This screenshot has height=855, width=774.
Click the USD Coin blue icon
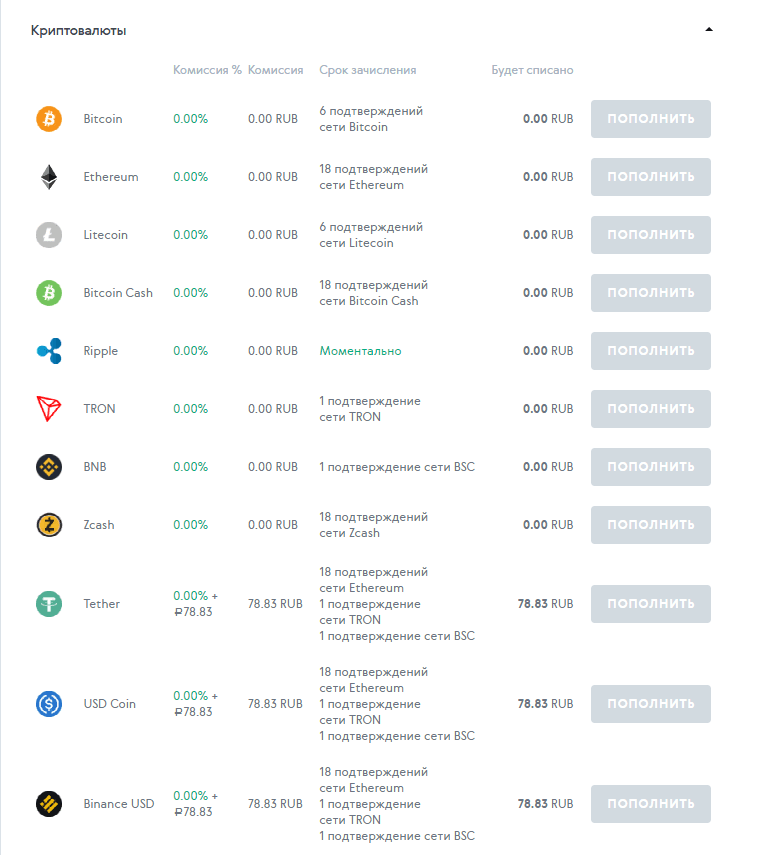click(x=49, y=704)
